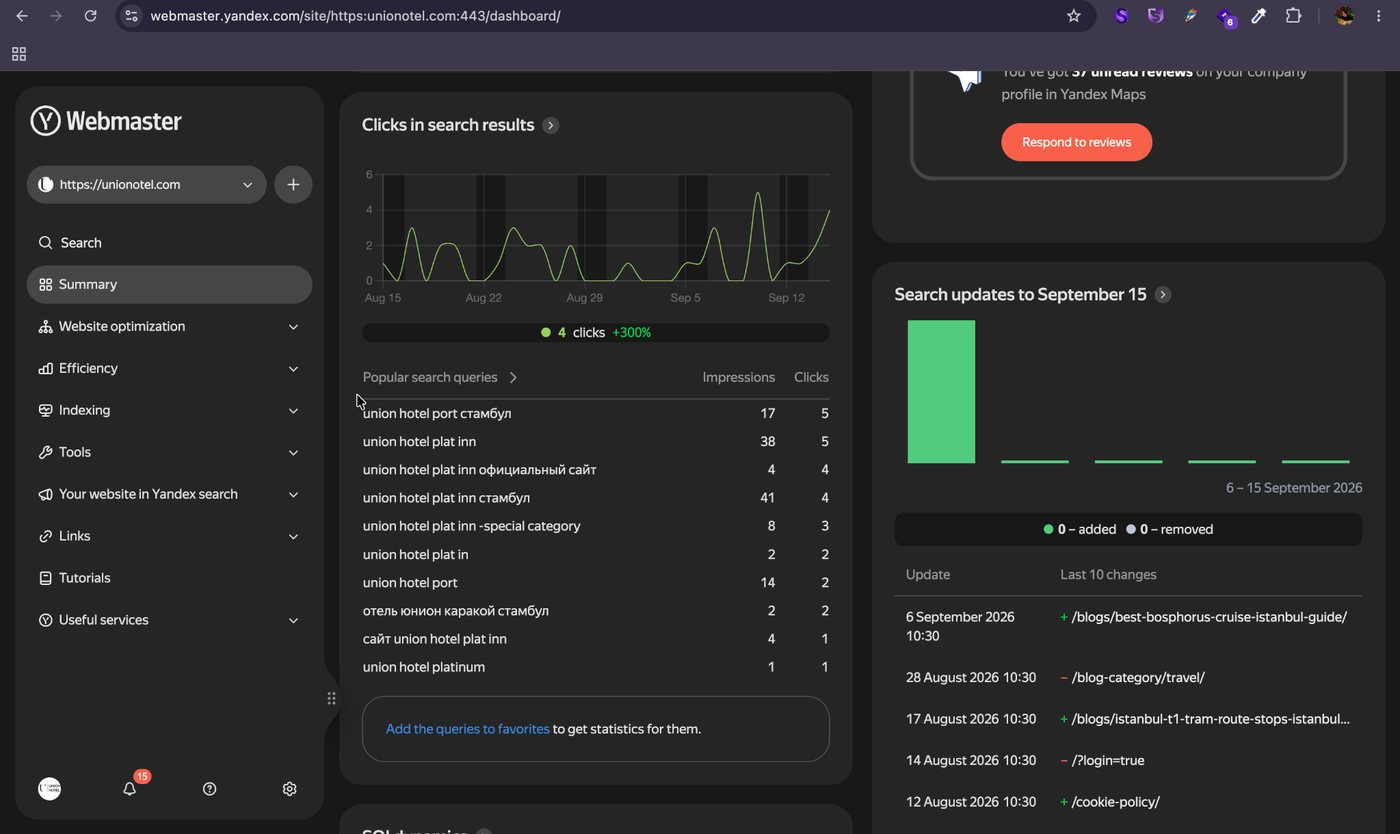Add a new site with plus button
The height and width of the screenshot is (834, 1400).
coord(293,185)
